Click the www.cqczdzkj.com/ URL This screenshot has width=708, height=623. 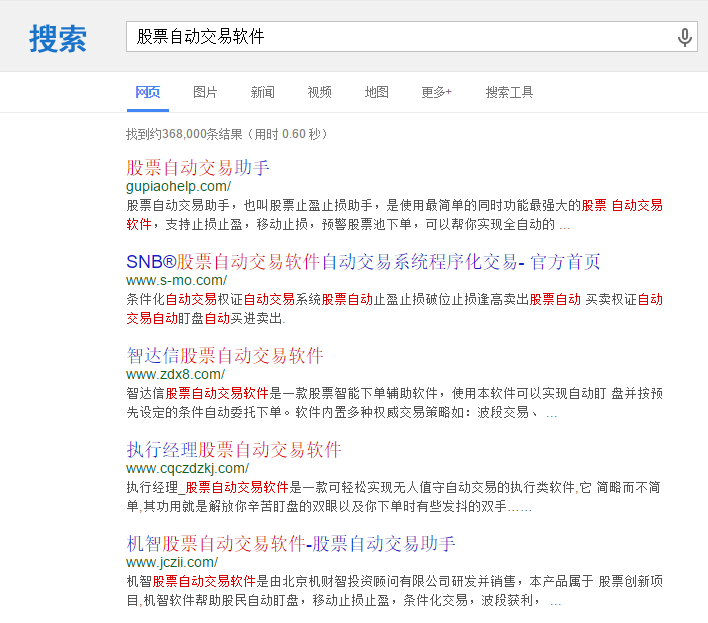coord(187,468)
